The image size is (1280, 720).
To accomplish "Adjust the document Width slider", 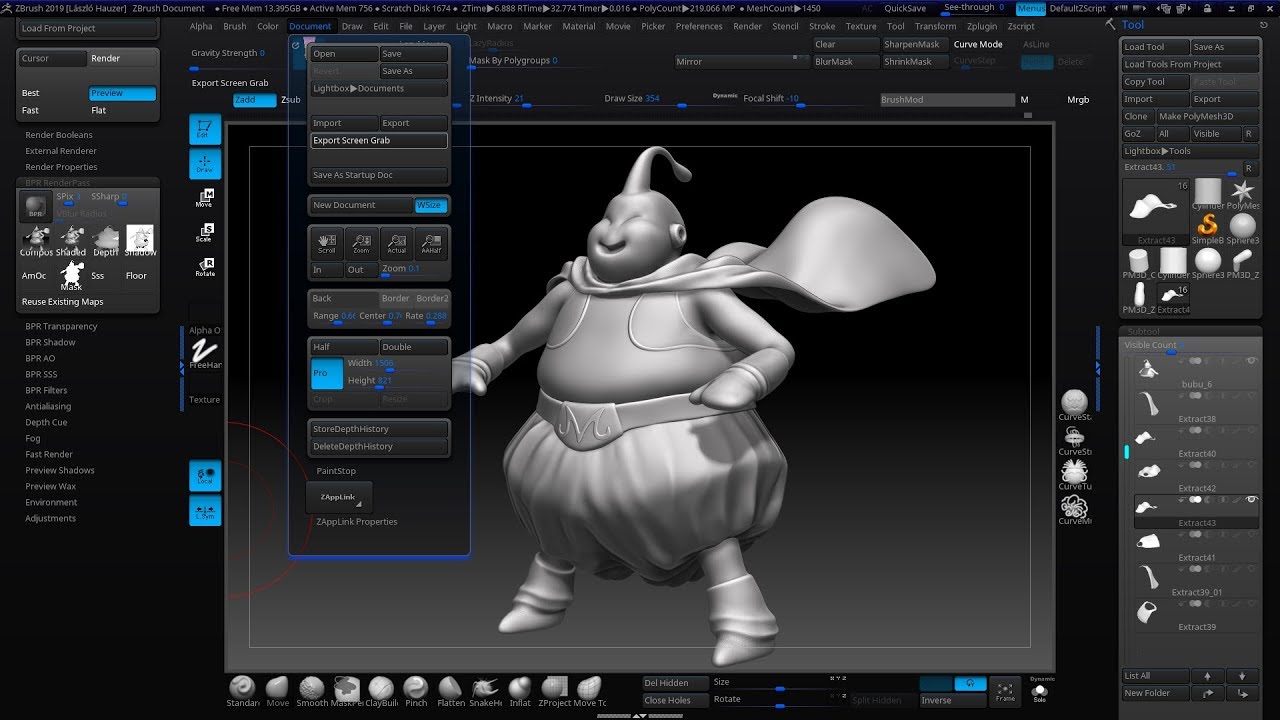I will pyautogui.click(x=397, y=365).
